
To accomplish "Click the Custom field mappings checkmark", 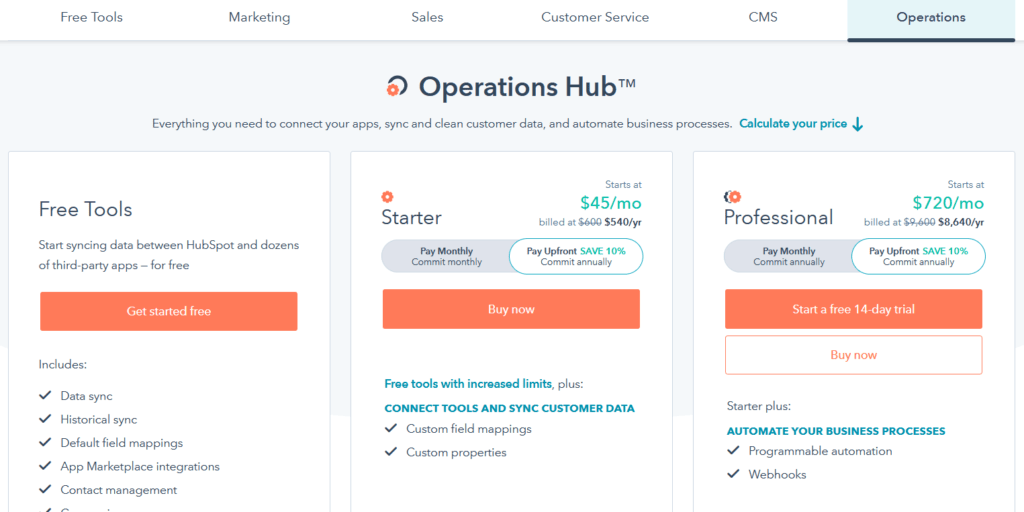I will (391, 429).
